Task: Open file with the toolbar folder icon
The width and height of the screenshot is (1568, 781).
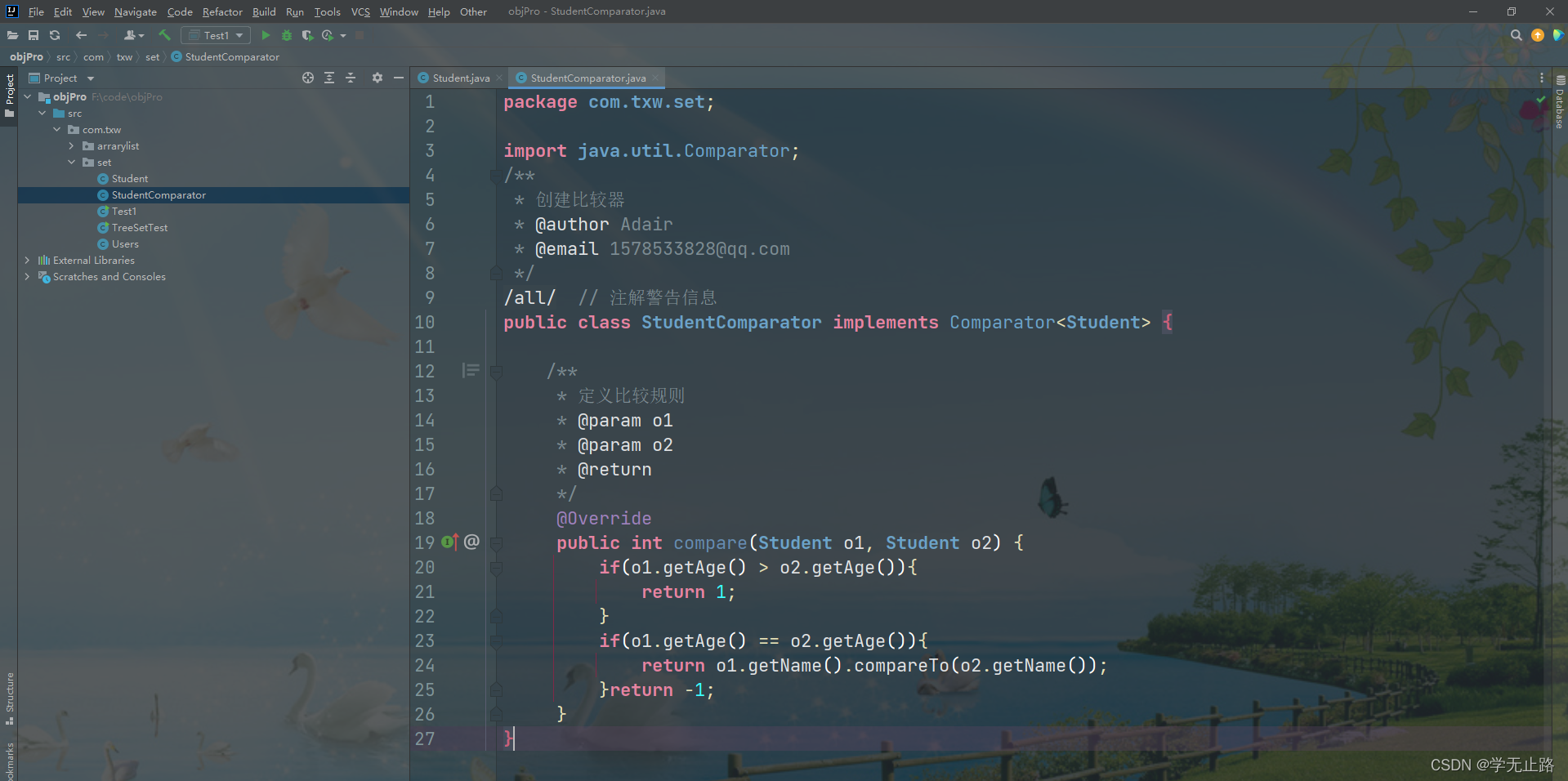Action: (12, 35)
